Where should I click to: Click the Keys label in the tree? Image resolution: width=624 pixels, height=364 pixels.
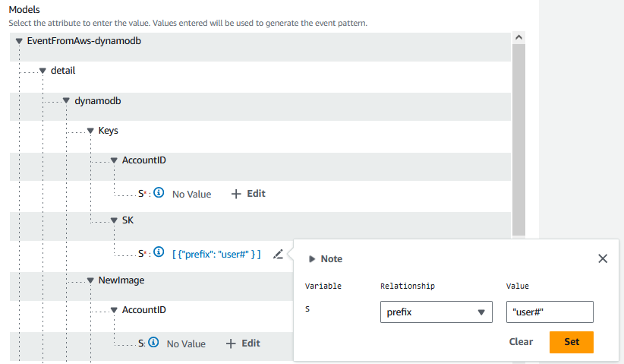[x=108, y=130]
